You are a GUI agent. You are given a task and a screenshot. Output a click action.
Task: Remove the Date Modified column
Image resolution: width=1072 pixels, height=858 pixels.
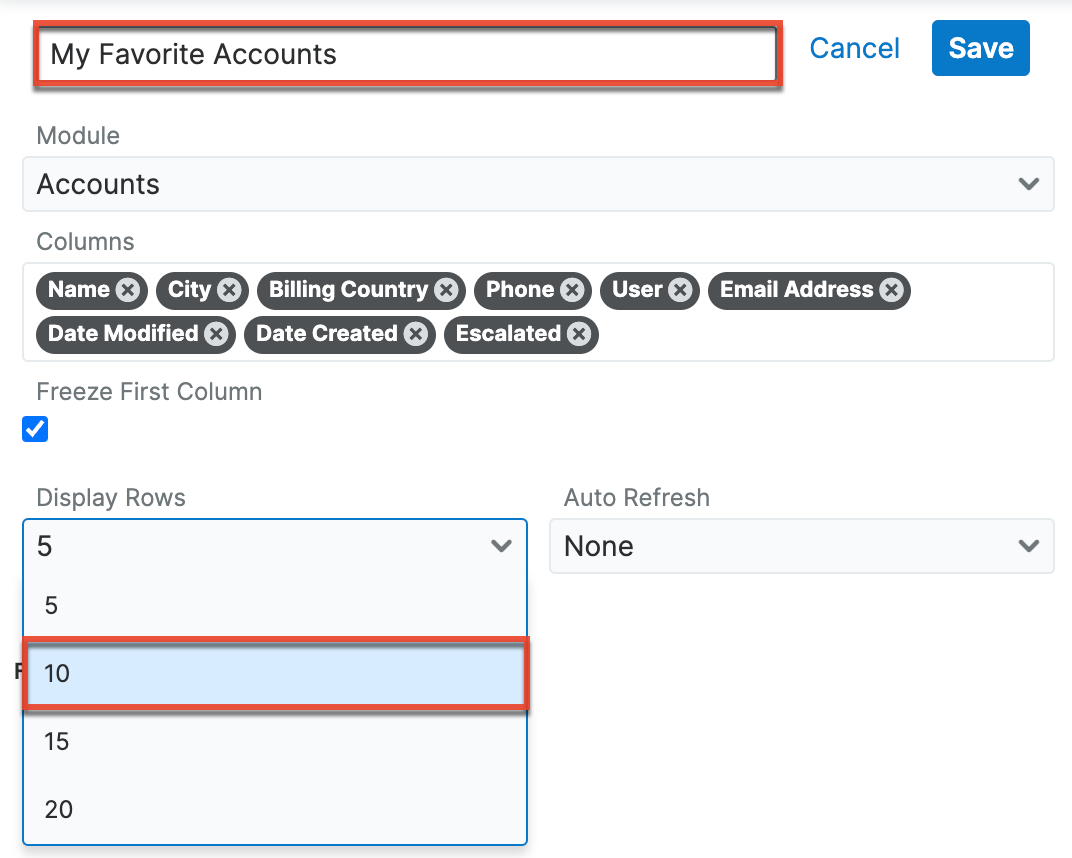pos(218,335)
